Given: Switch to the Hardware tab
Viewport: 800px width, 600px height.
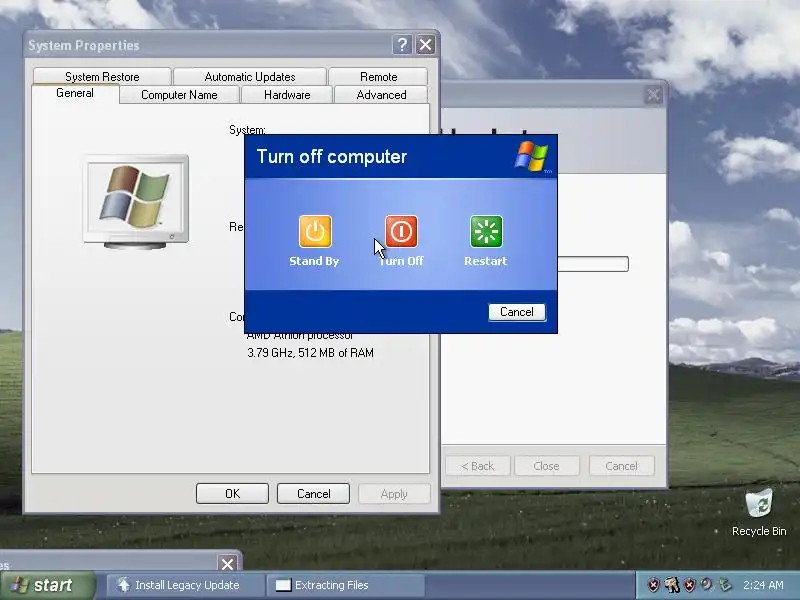Looking at the screenshot, I should click(x=287, y=95).
